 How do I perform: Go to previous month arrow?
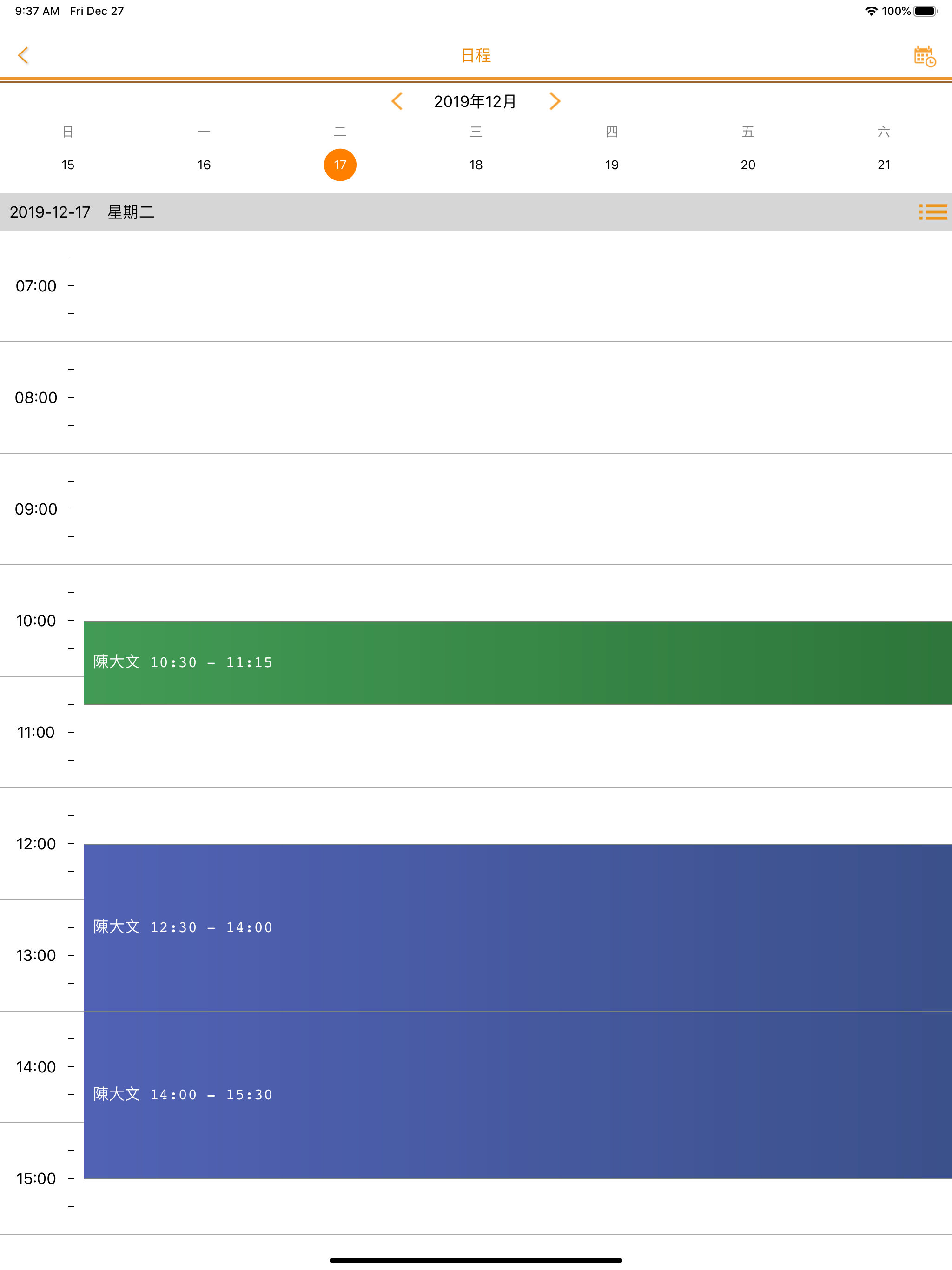point(397,101)
